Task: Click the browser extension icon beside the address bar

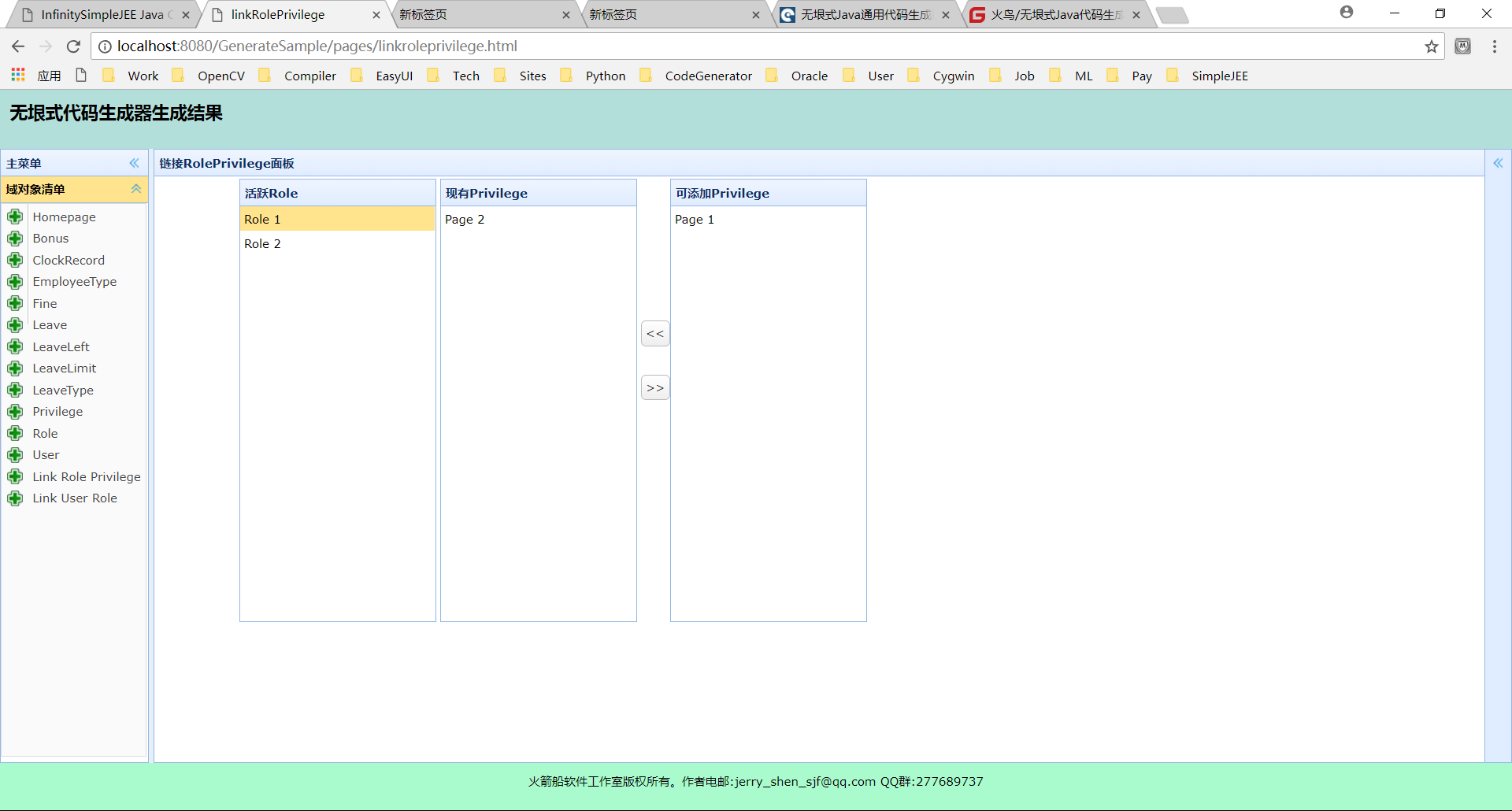Action: pyautogui.click(x=1463, y=46)
